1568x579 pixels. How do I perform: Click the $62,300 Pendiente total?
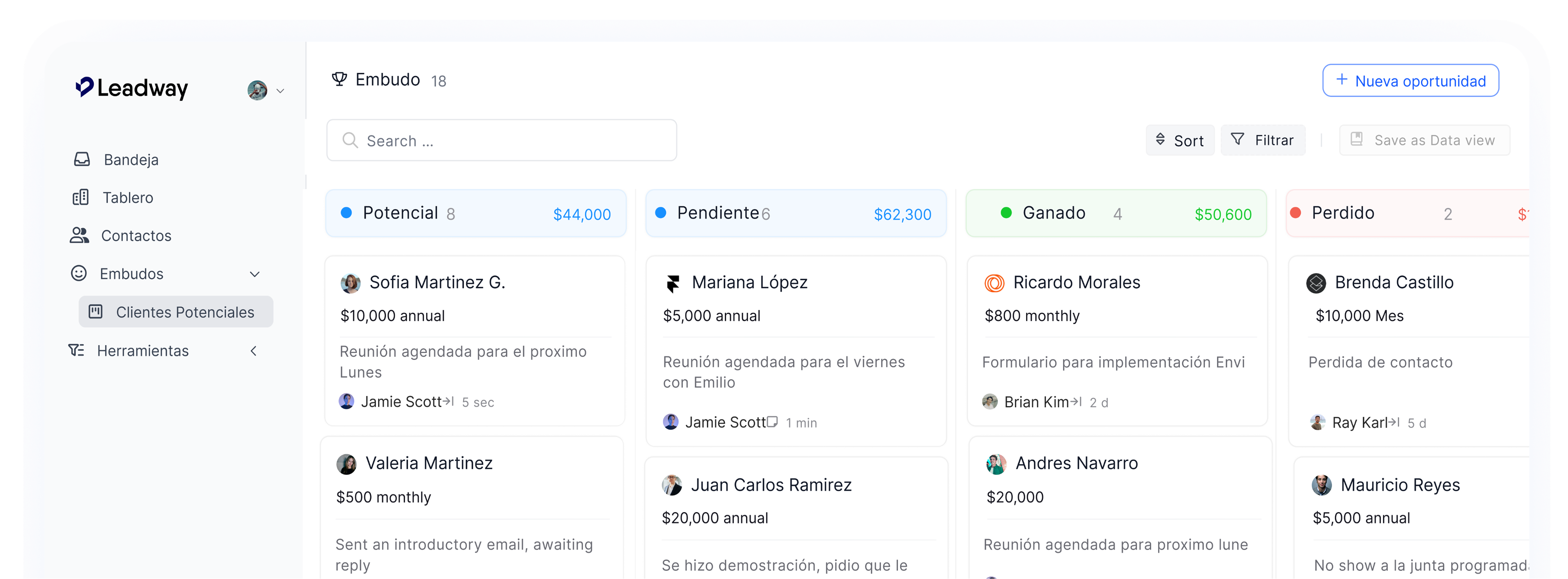903,214
